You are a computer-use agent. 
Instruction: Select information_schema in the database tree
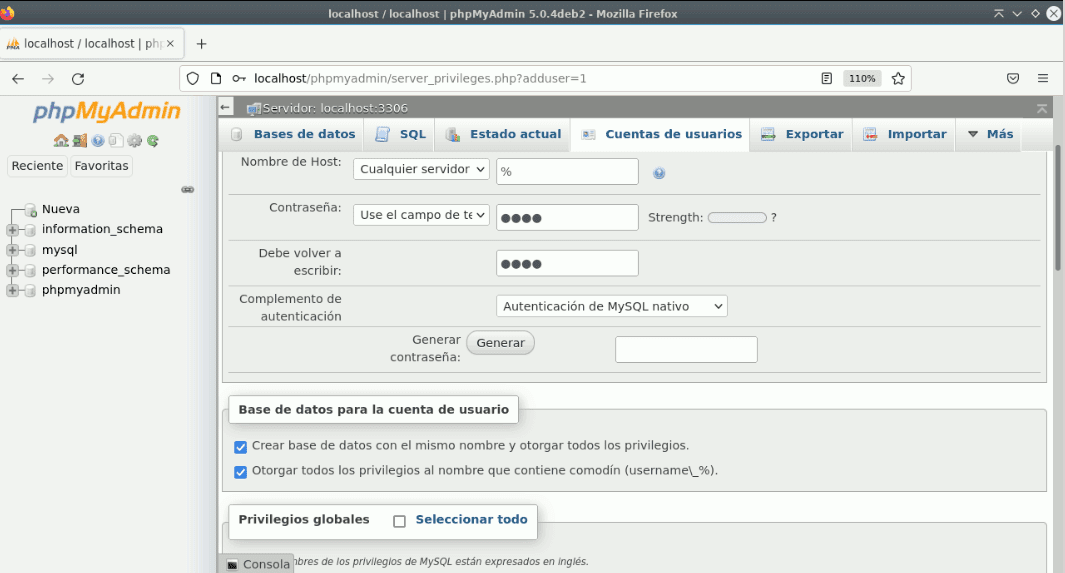tap(102, 229)
